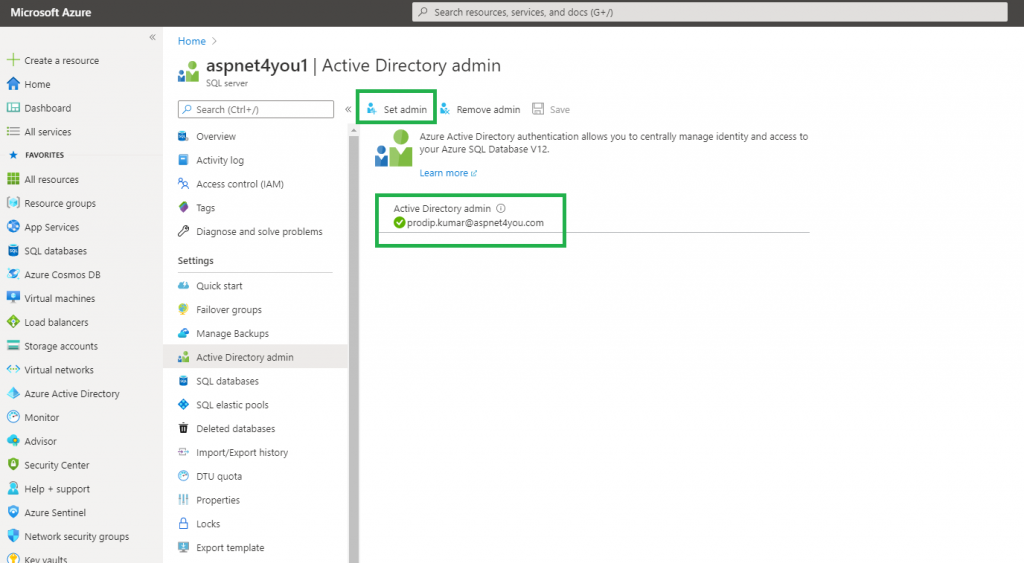The image size is (1024, 563).
Task: Click the Create a resource plus icon
Action: (x=13, y=60)
